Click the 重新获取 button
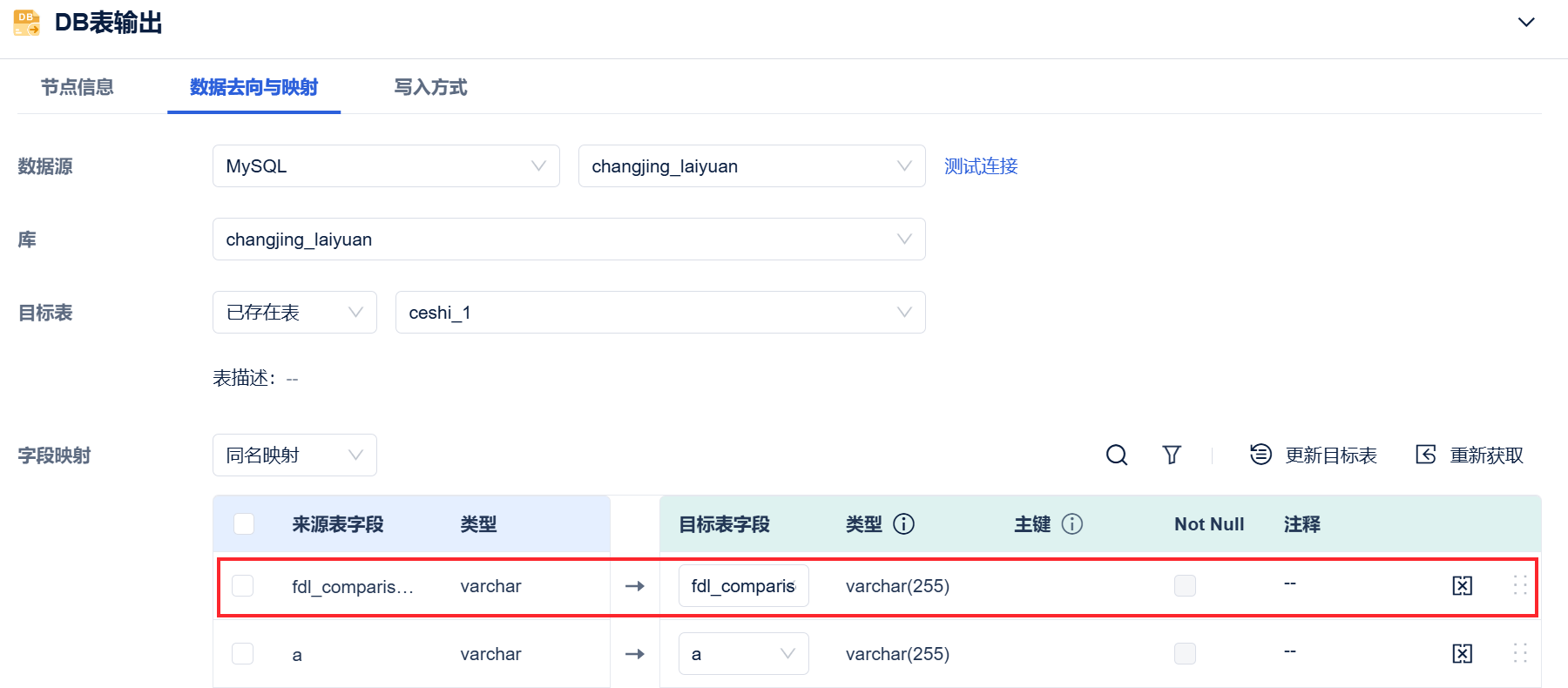 pos(1470,455)
